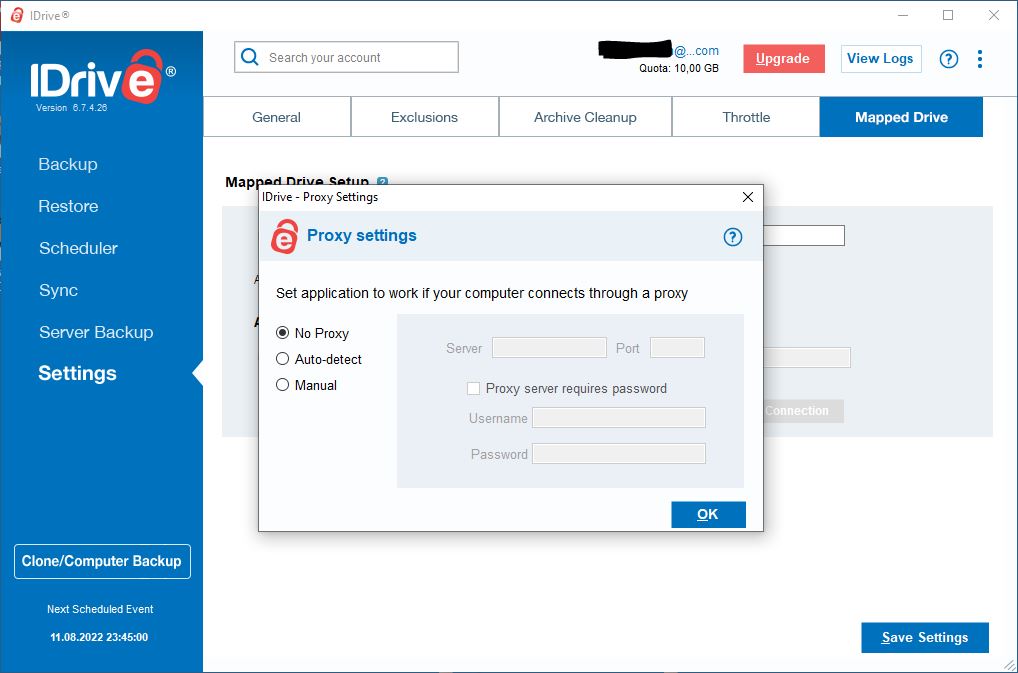Viewport: 1018px width, 673px height.
Task: Open the Throttle tab
Action: (x=746, y=117)
